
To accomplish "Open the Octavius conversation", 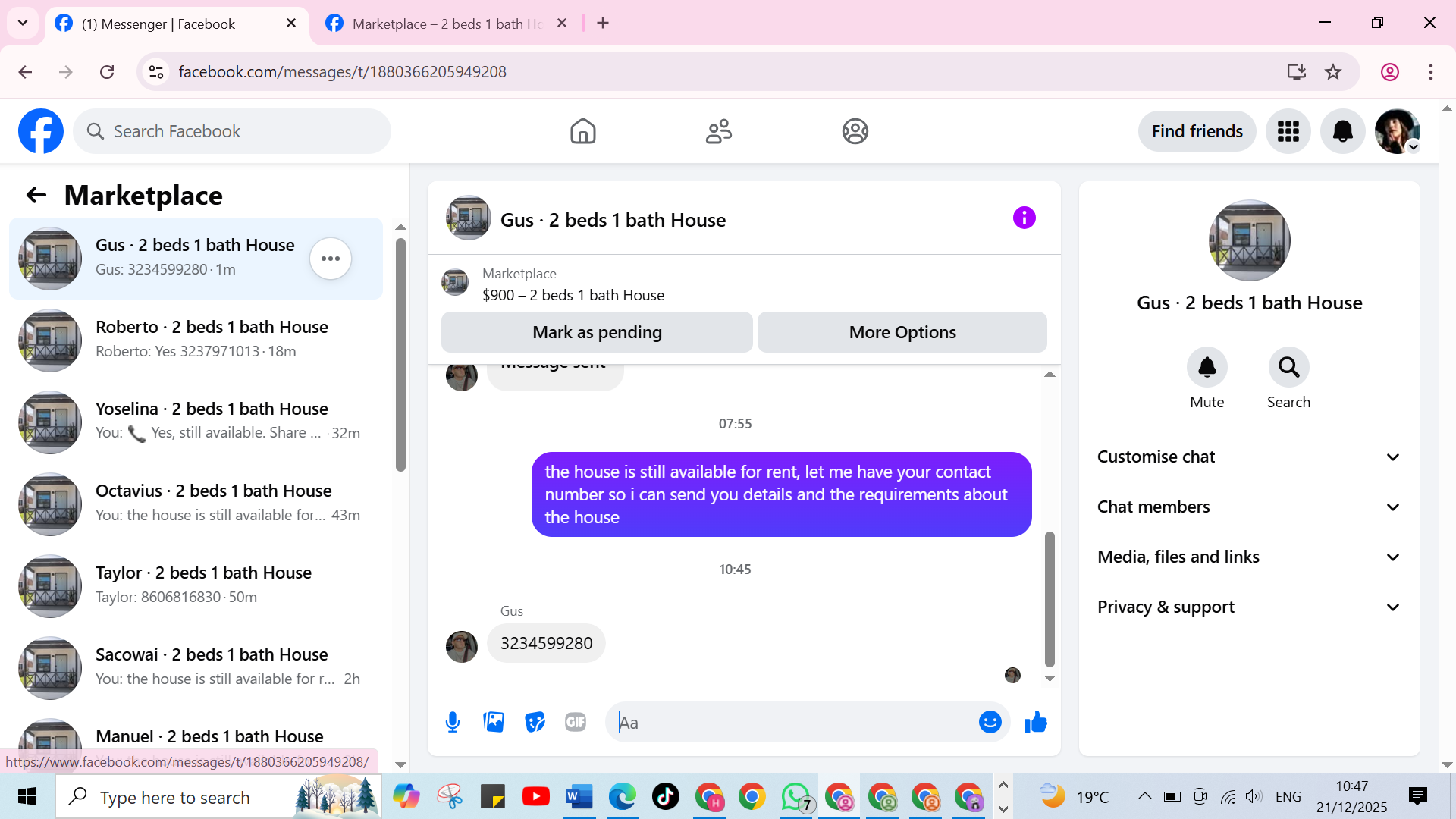I will (x=196, y=504).
